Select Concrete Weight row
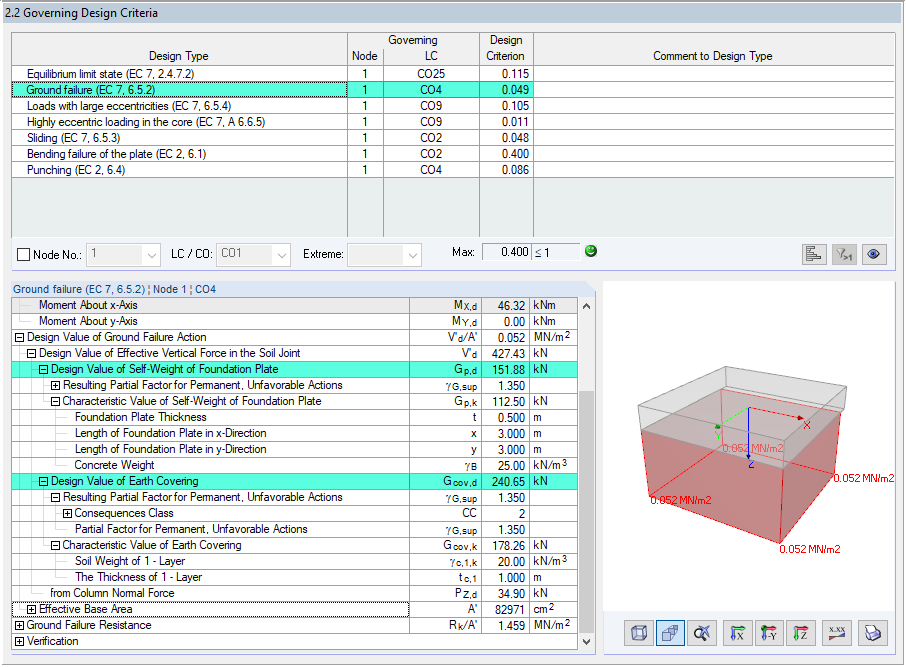Viewport: 906px width, 667px height. click(x=295, y=465)
